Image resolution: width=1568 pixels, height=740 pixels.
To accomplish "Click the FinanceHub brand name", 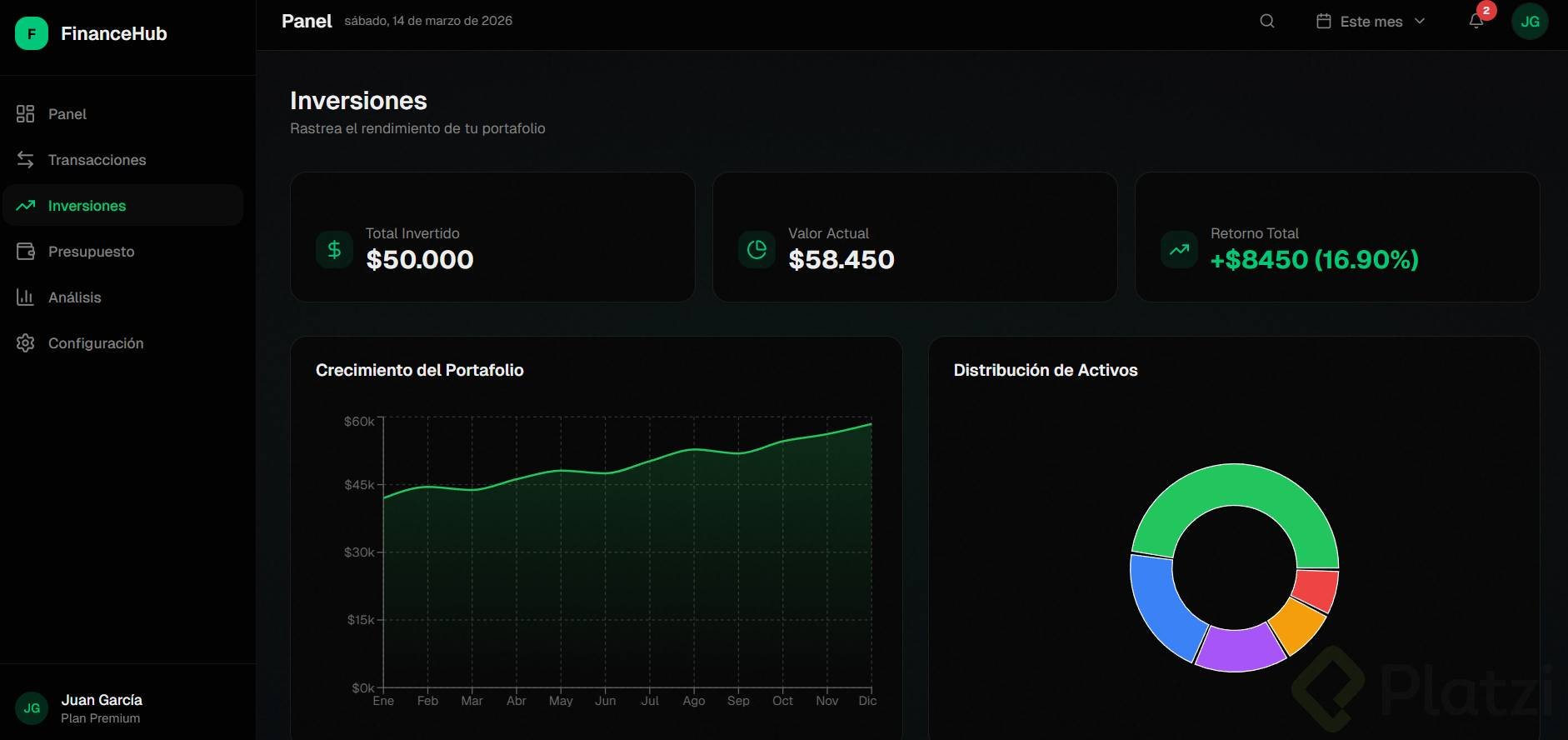I will [114, 33].
